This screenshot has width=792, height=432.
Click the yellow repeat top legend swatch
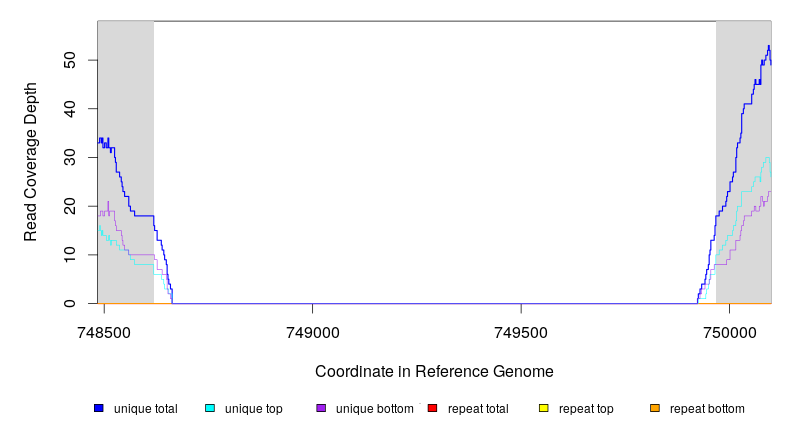(x=544, y=409)
